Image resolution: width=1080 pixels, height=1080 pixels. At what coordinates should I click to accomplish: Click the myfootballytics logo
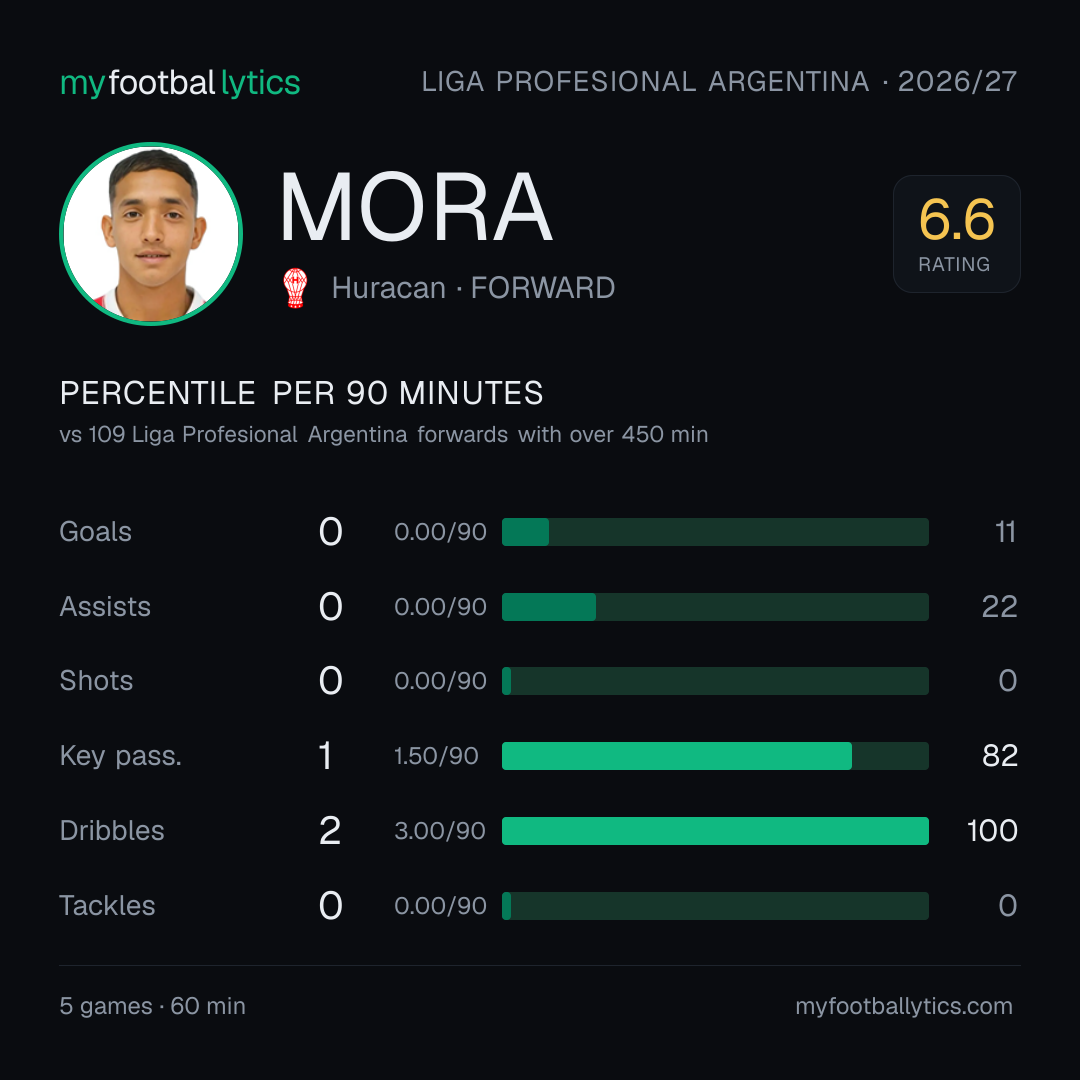pos(180,83)
